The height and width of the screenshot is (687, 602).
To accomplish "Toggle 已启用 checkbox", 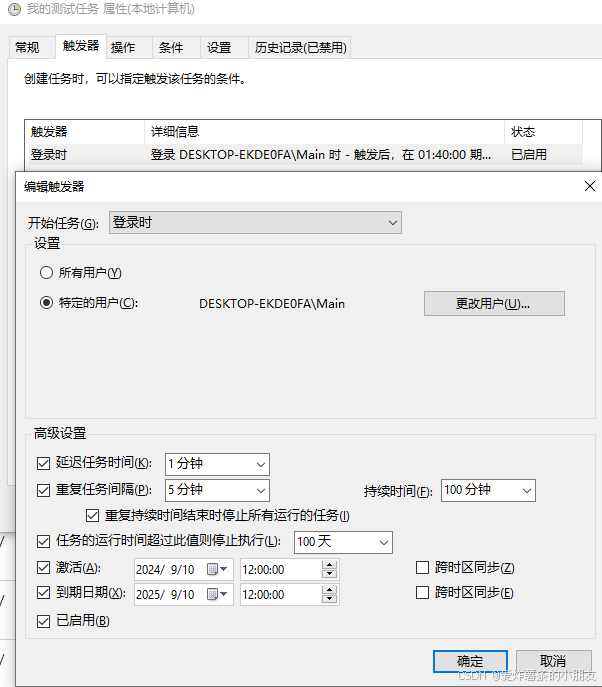I will pos(43,621).
